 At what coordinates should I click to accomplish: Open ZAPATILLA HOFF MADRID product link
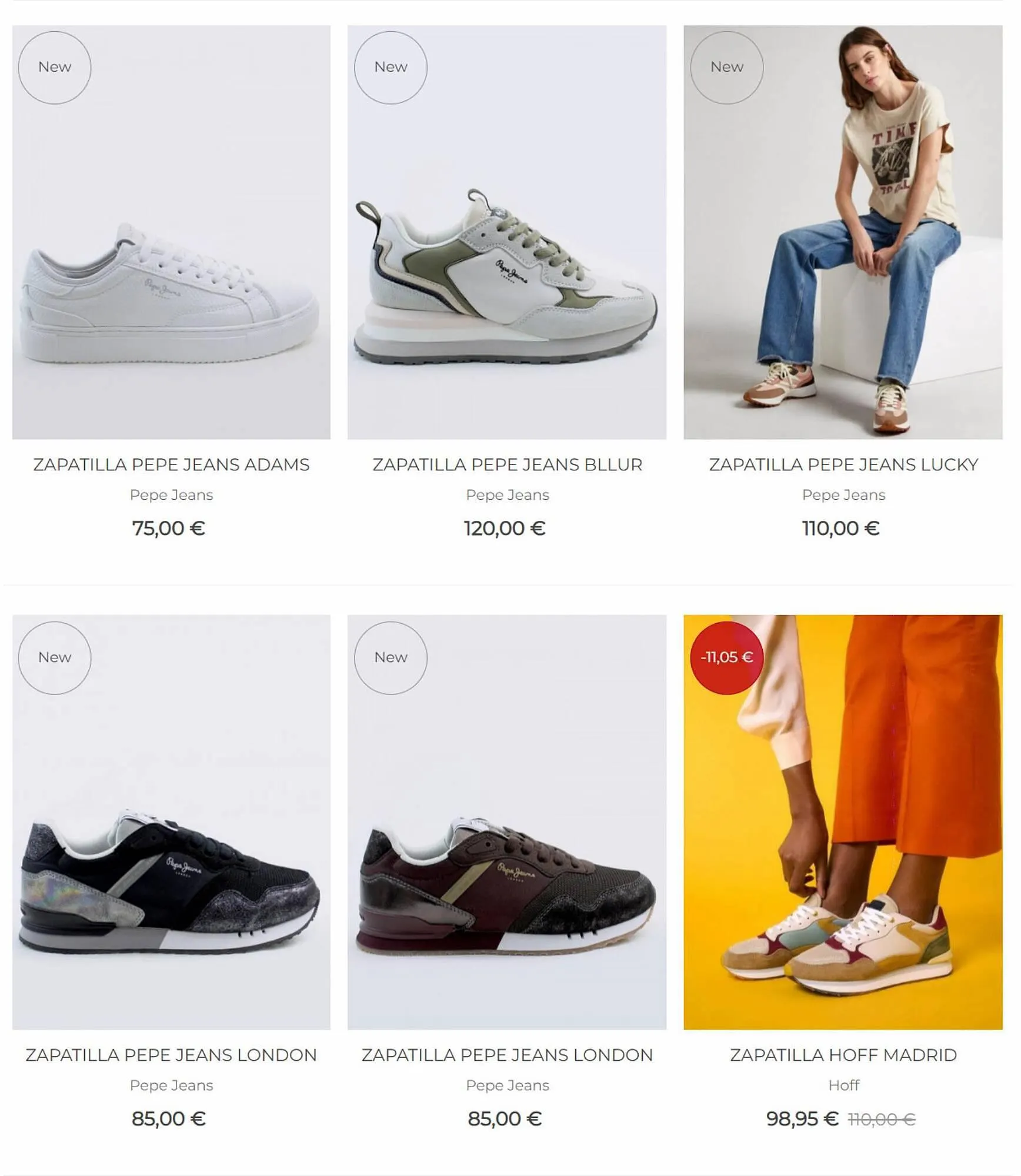[x=843, y=1055]
